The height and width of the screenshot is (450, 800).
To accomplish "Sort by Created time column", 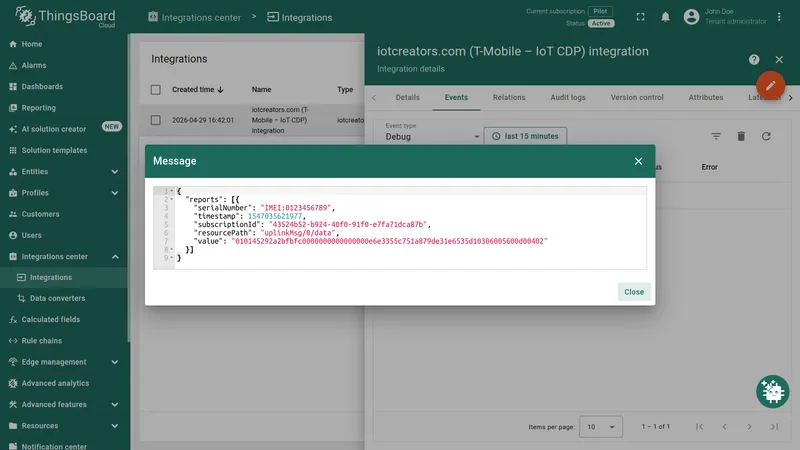I will click(198, 89).
